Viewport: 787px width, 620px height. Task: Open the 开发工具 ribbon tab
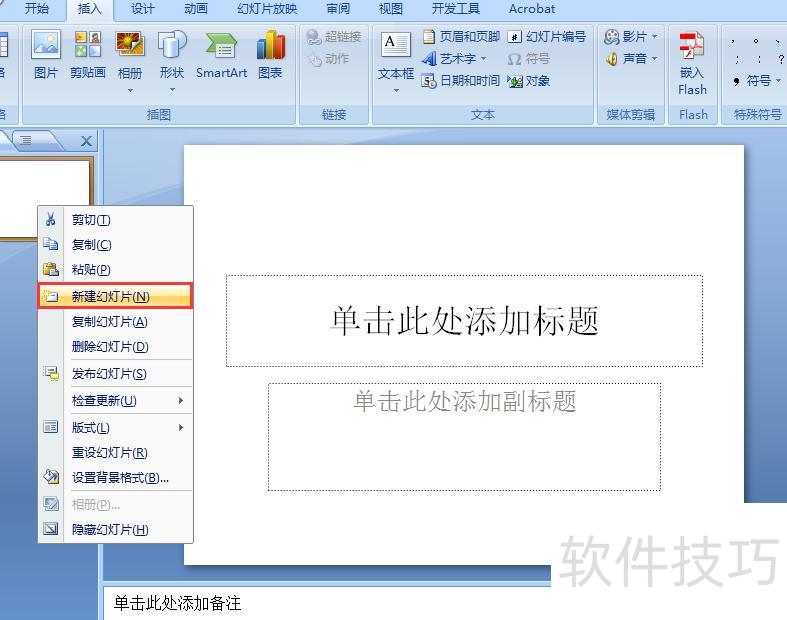pos(456,9)
